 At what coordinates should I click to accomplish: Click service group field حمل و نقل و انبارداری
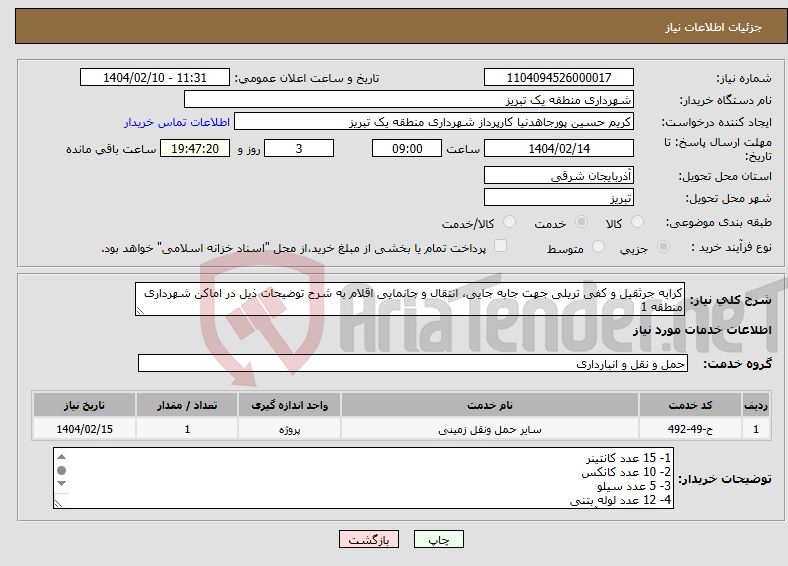tap(413, 363)
